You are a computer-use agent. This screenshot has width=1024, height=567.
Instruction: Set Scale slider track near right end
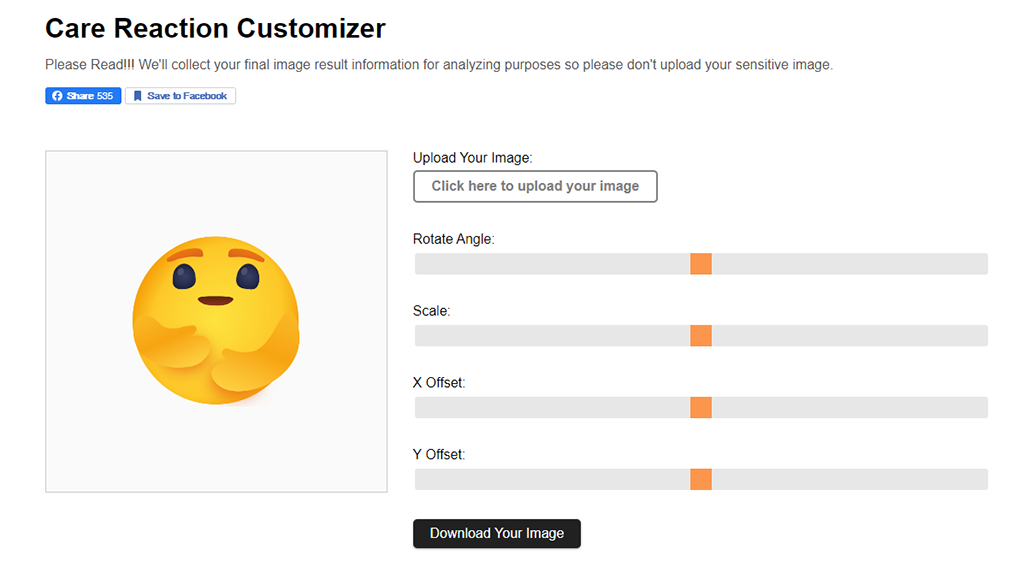976,336
